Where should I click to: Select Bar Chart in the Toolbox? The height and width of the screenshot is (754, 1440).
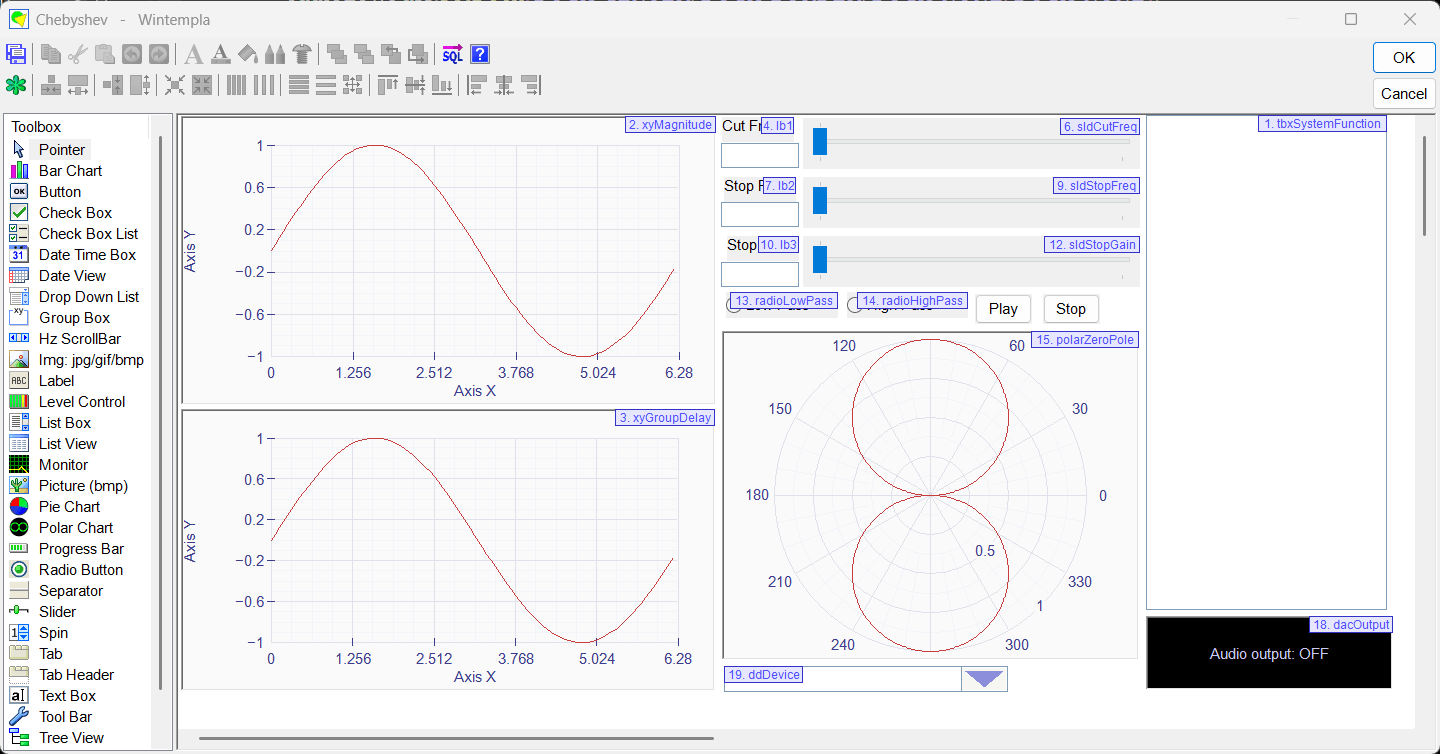[x=70, y=171]
